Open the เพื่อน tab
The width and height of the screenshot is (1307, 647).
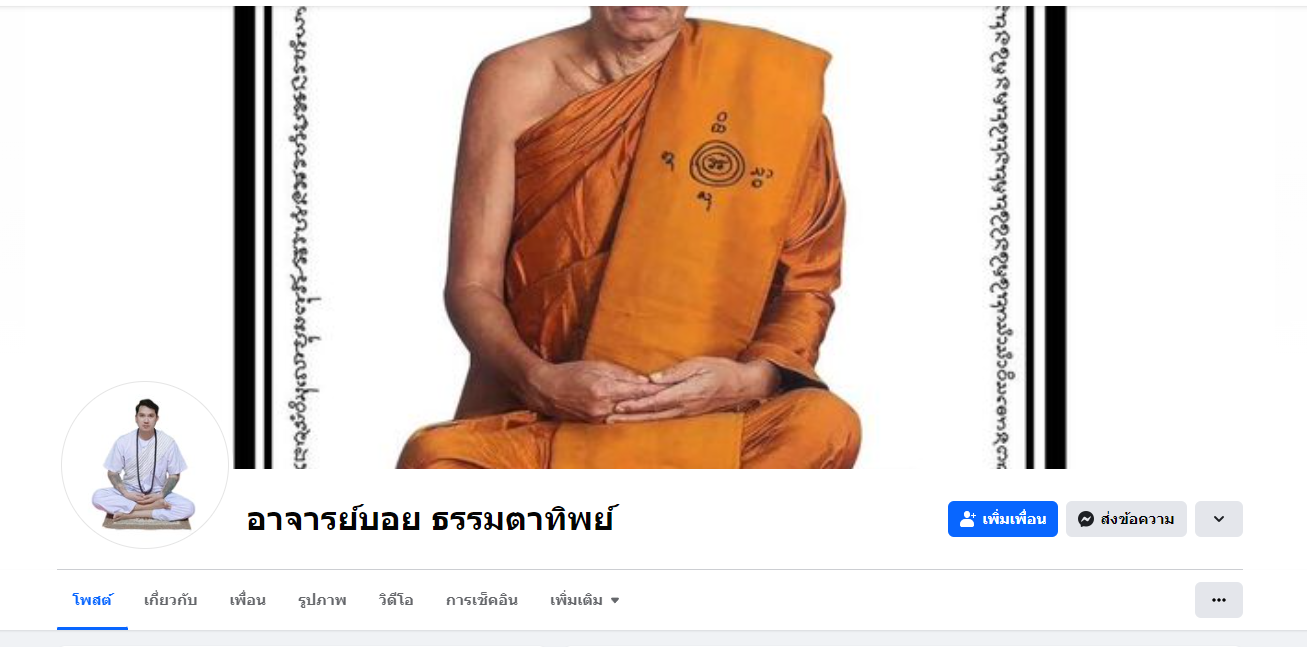pos(247,600)
